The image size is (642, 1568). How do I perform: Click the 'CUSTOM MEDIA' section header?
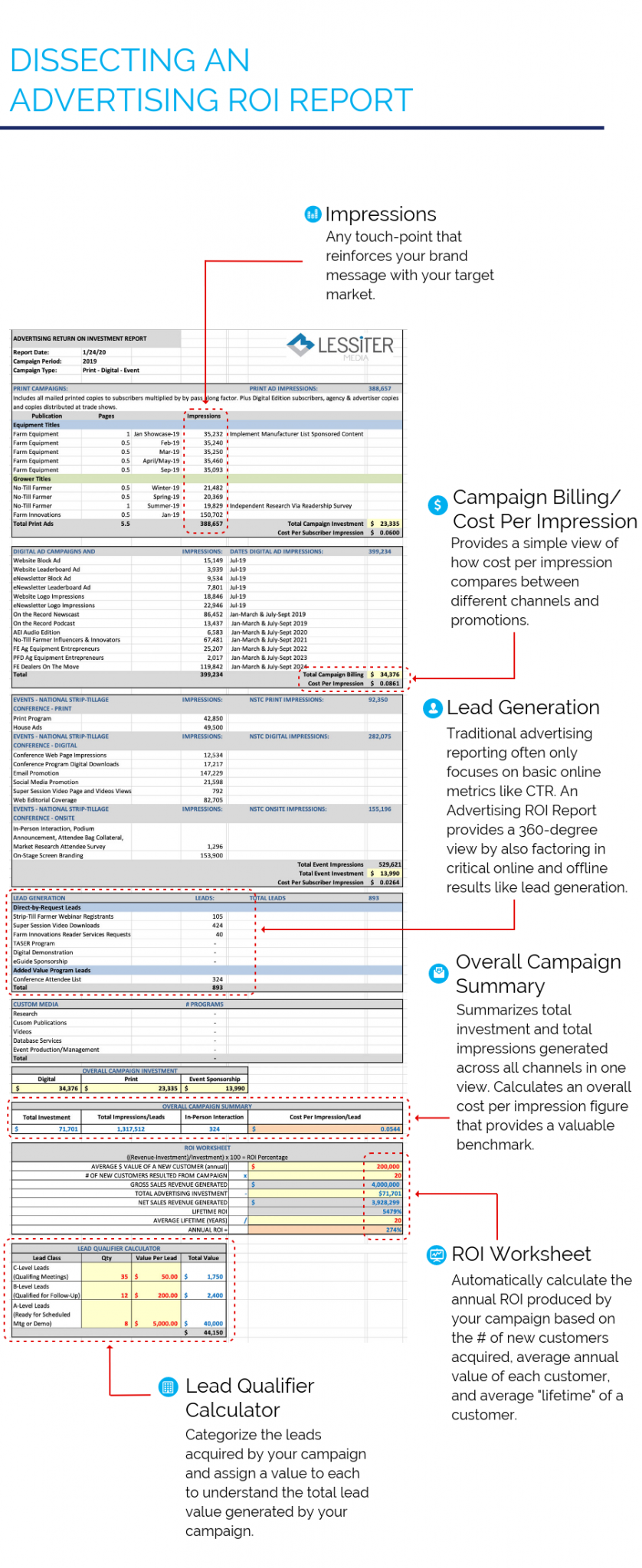(35, 1004)
